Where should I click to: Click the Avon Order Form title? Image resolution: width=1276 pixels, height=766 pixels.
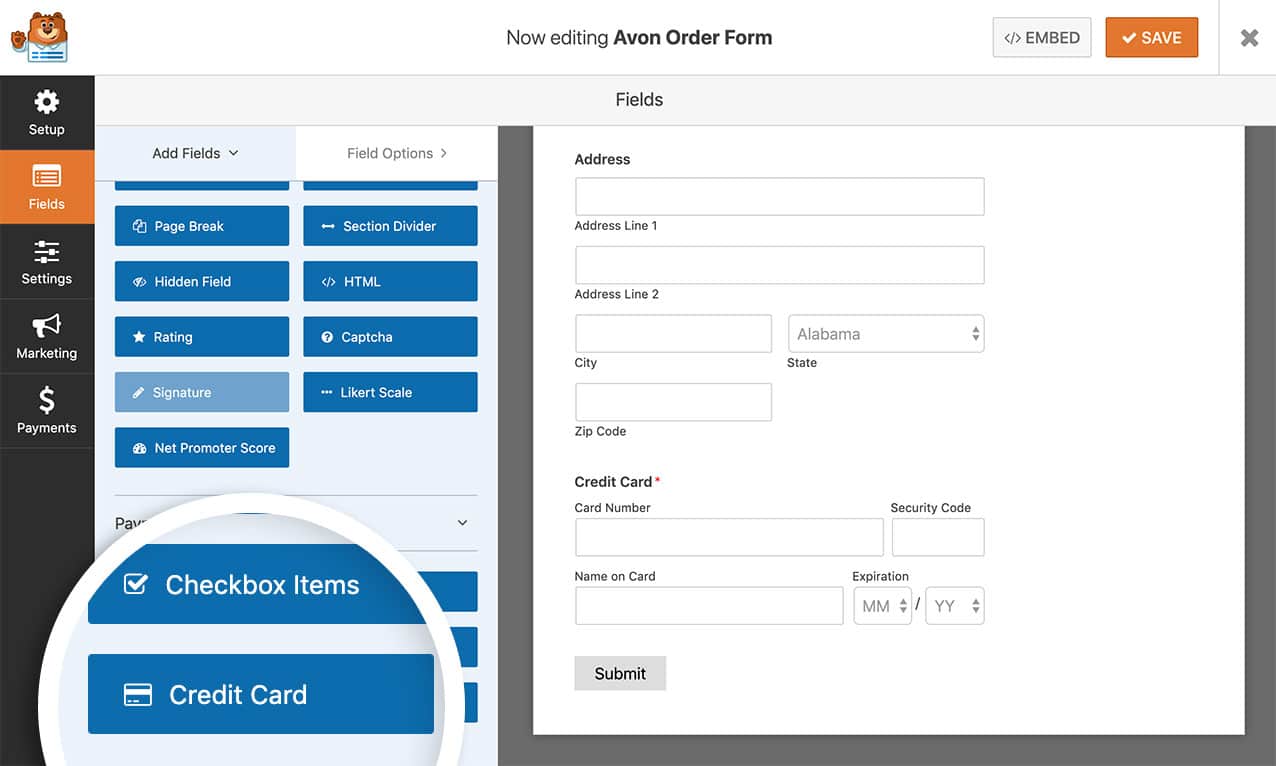pyautogui.click(x=692, y=38)
